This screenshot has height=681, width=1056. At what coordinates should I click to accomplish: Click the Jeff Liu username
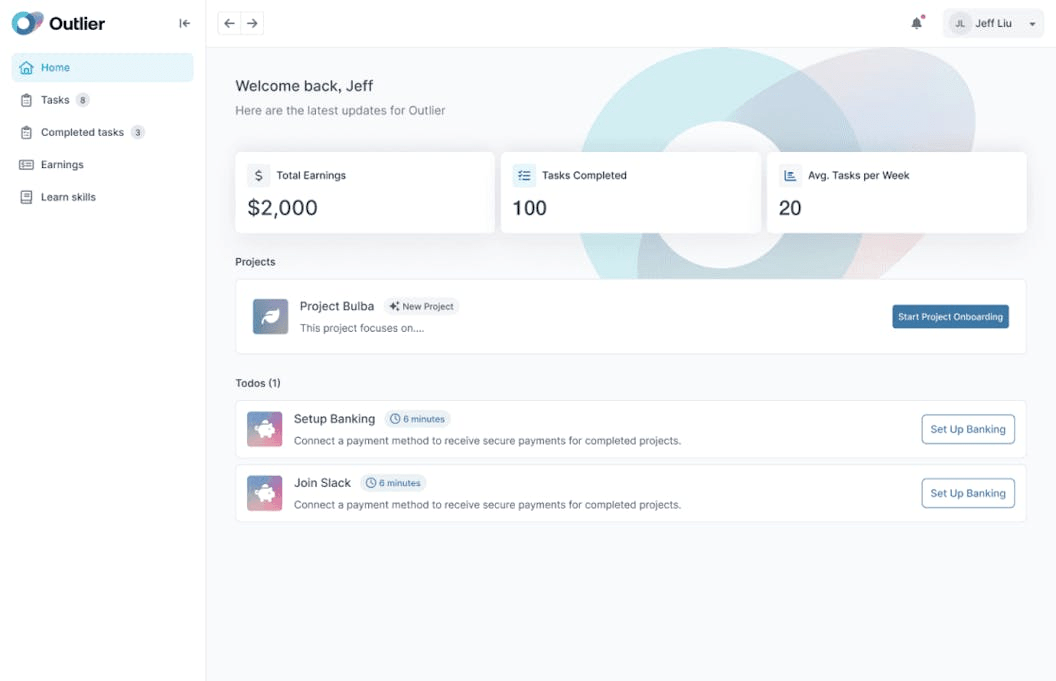point(993,24)
